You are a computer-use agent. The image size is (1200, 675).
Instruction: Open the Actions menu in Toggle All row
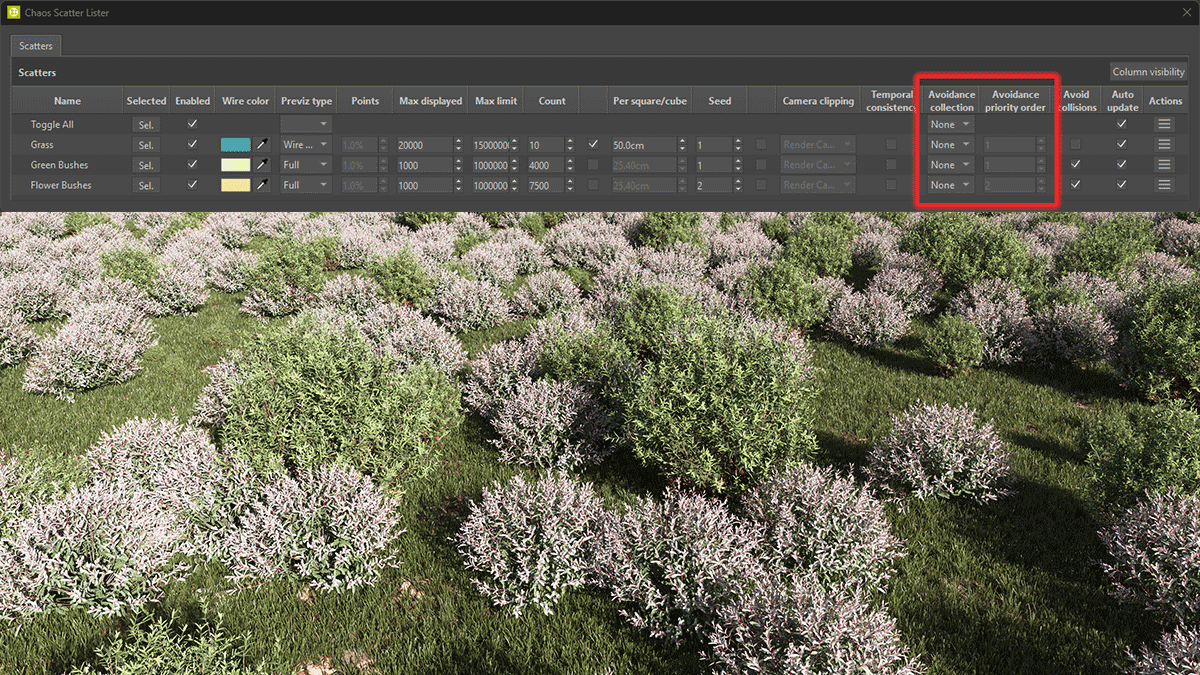(x=1165, y=124)
